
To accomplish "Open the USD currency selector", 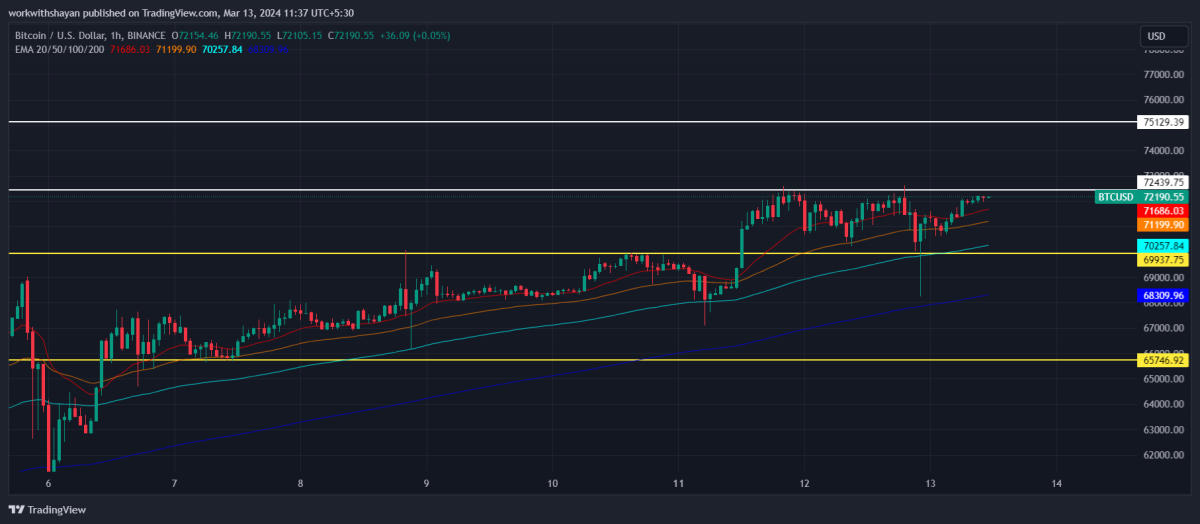I will tap(1157, 36).
